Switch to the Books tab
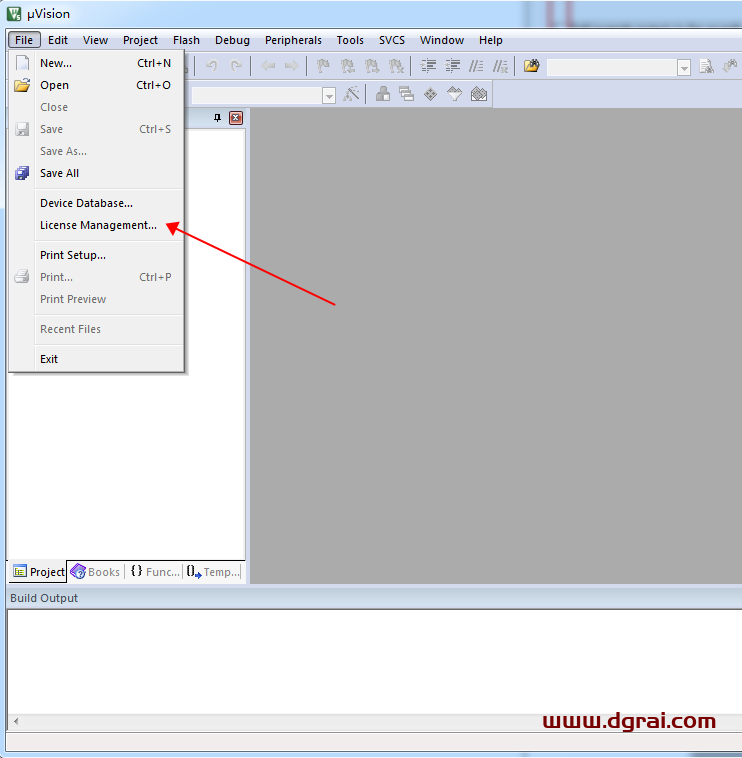The height and width of the screenshot is (758, 742). coord(96,572)
